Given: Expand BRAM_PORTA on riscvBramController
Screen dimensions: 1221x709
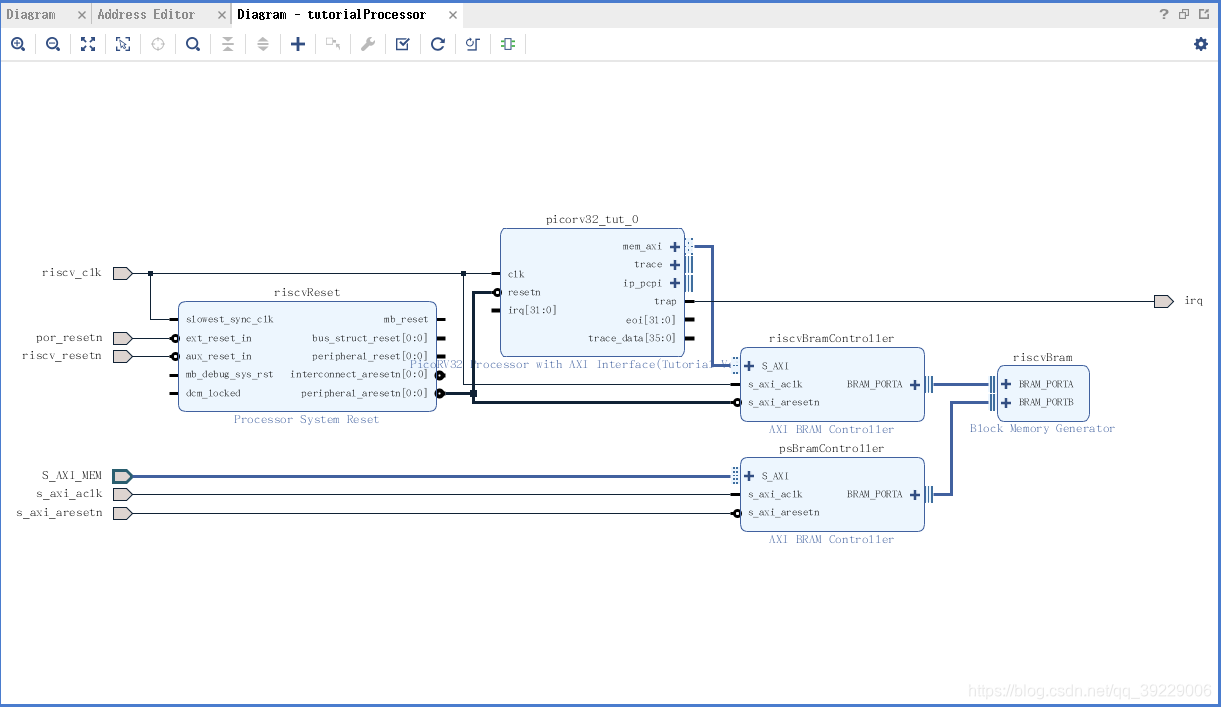Looking at the screenshot, I should (914, 385).
